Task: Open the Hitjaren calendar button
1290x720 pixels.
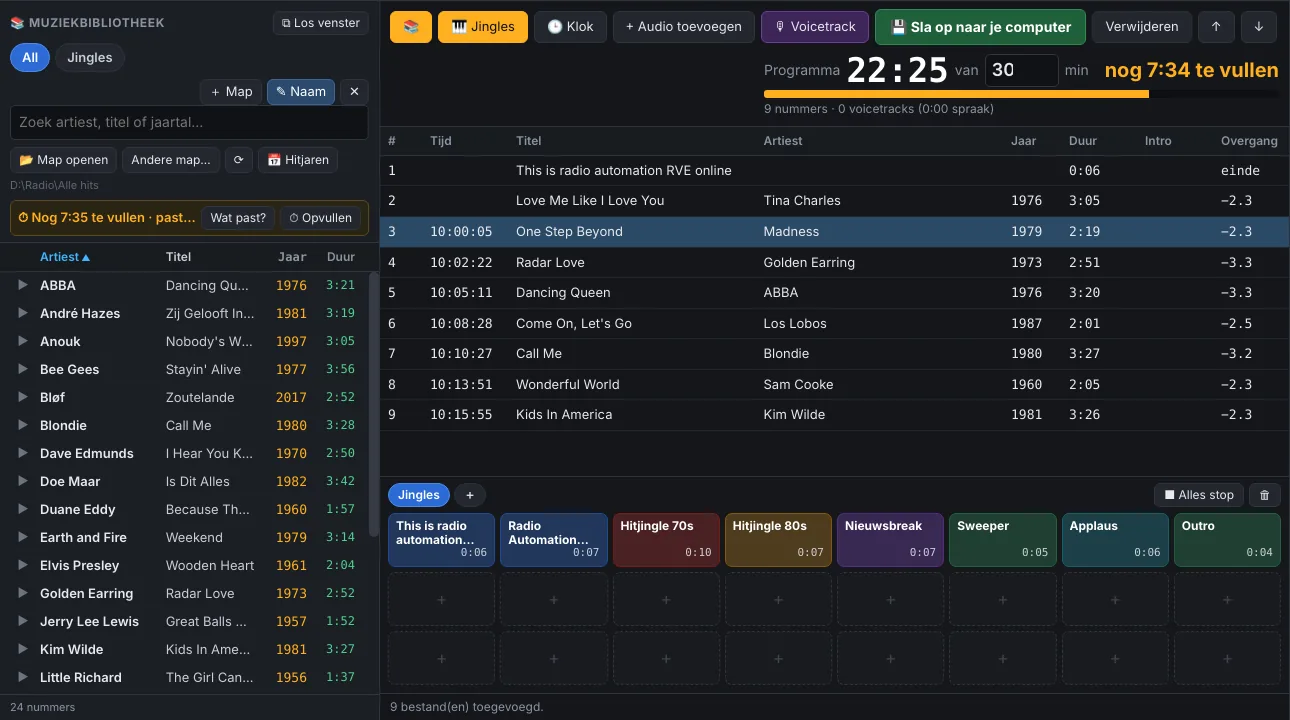Action: [x=298, y=160]
